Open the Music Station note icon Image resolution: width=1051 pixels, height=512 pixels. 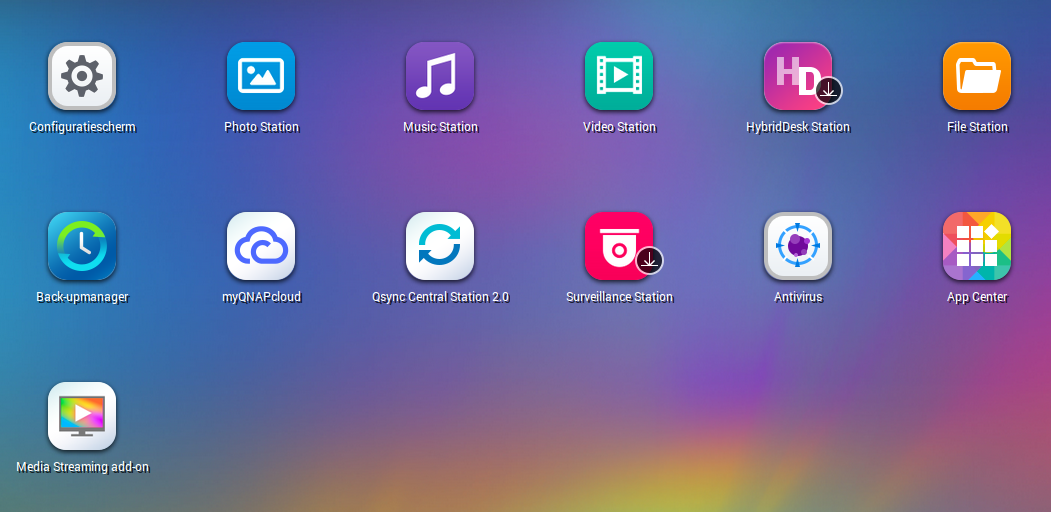coord(440,76)
